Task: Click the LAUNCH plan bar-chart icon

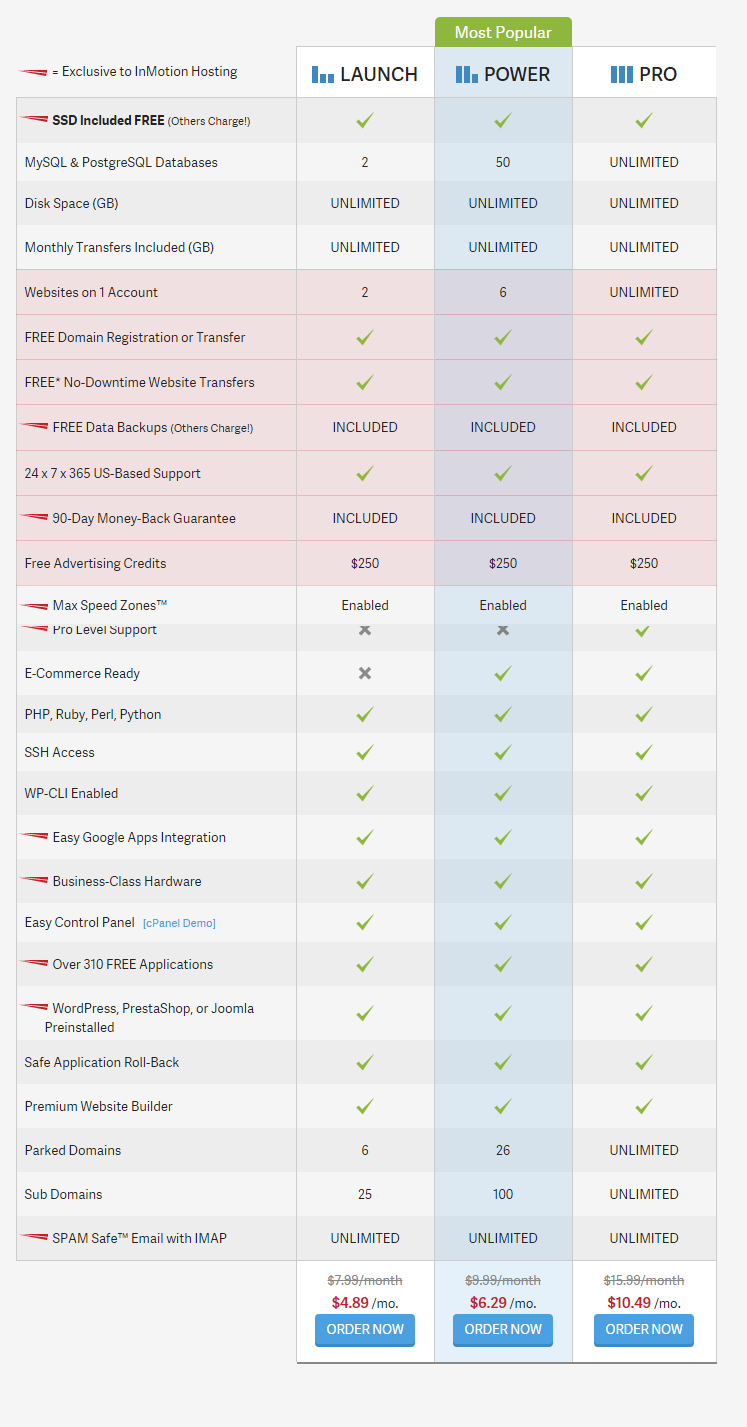Action: [x=323, y=75]
